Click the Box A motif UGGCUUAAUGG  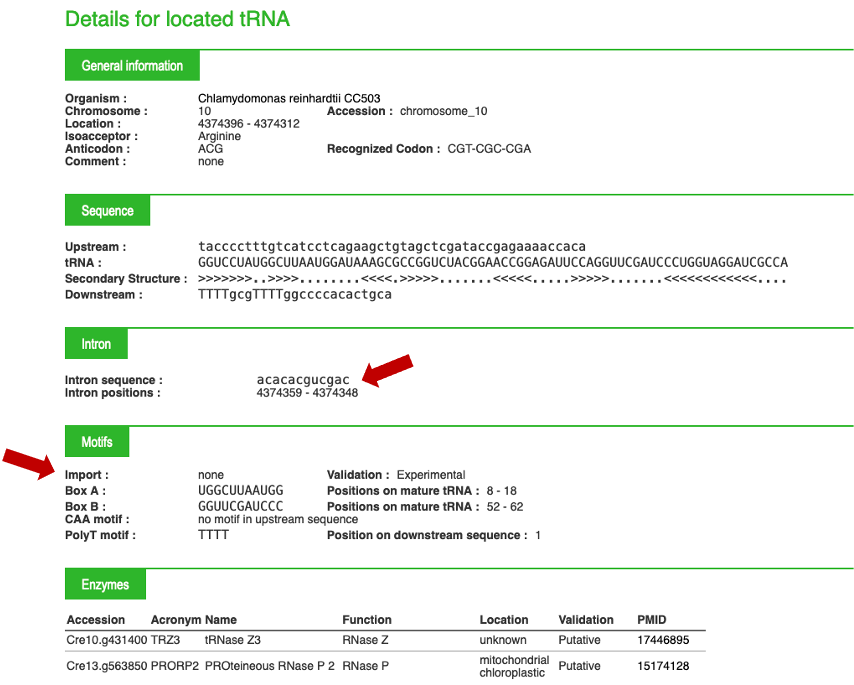[x=241, y=491]
